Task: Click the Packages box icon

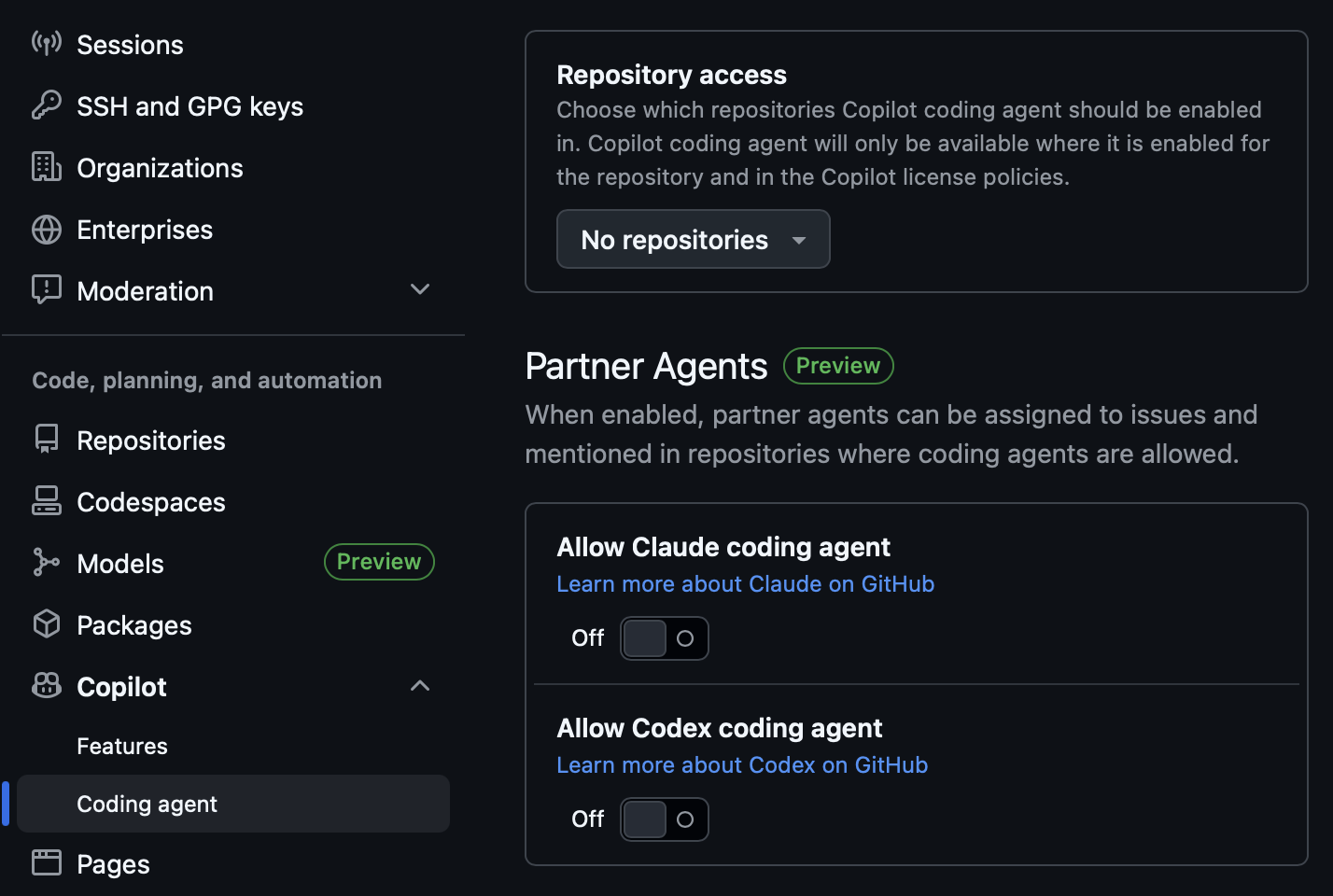Action: [x=46, y=624]
